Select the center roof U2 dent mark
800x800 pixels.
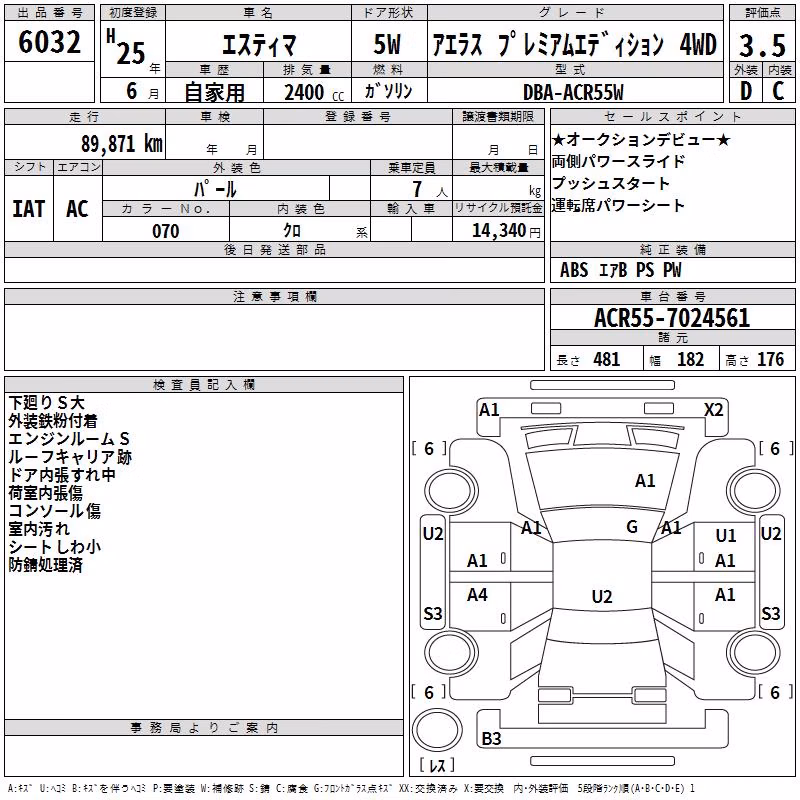tap(602, 596)
